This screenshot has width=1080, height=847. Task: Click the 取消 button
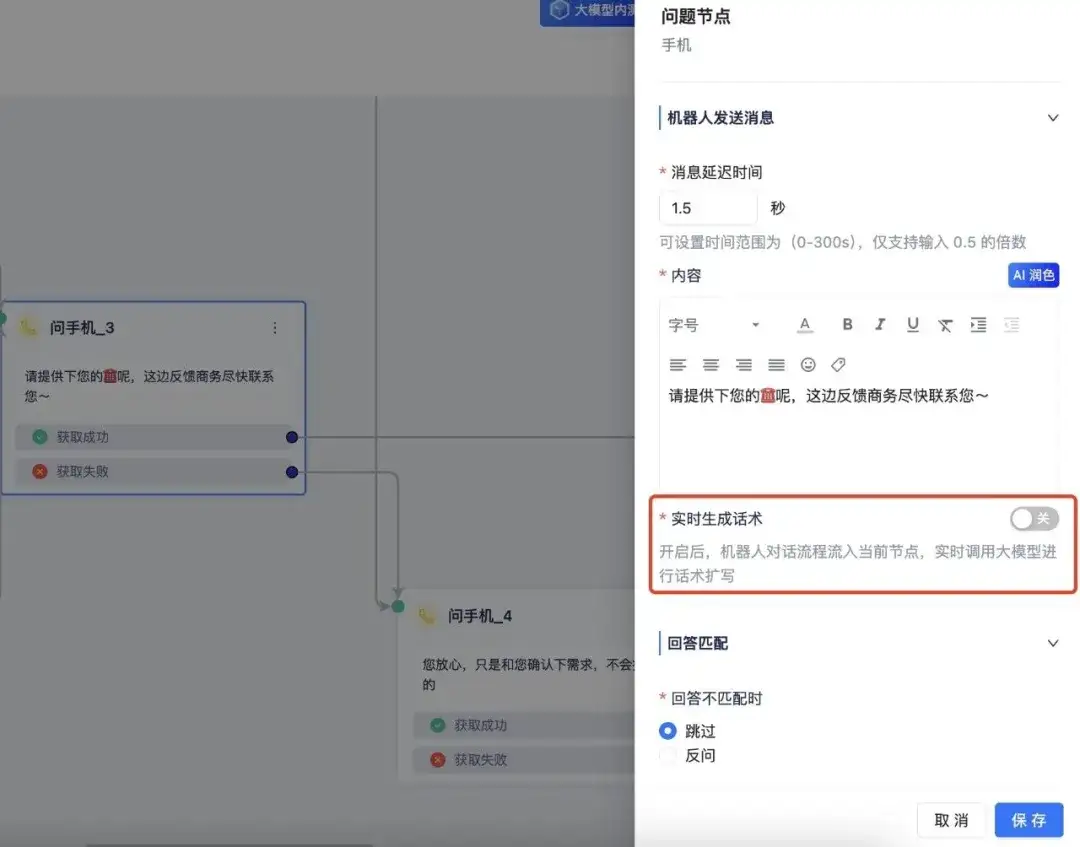pyautogui.click(x=951, y=820)
